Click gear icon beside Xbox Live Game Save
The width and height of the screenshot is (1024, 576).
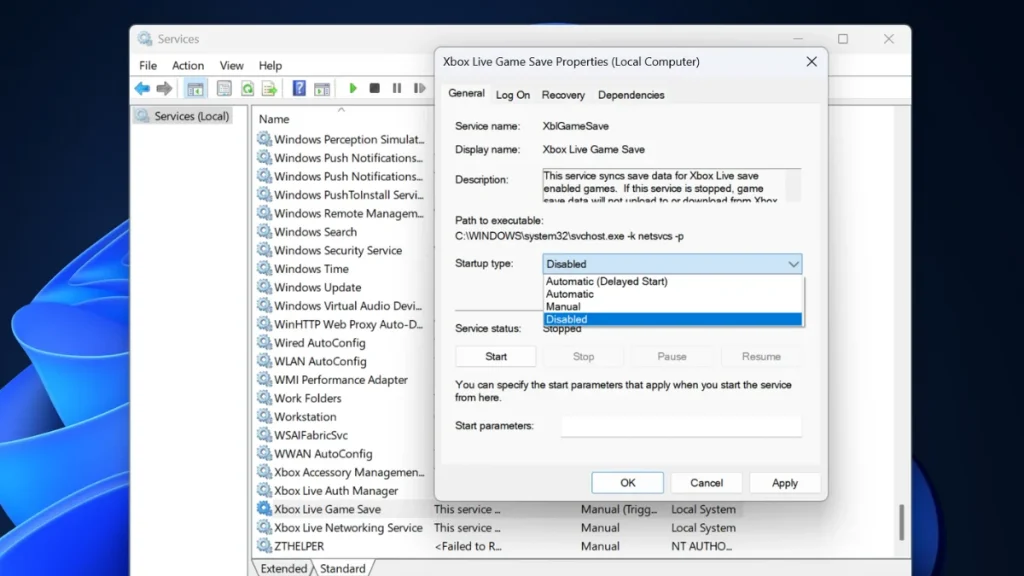[x=264, y=509]
